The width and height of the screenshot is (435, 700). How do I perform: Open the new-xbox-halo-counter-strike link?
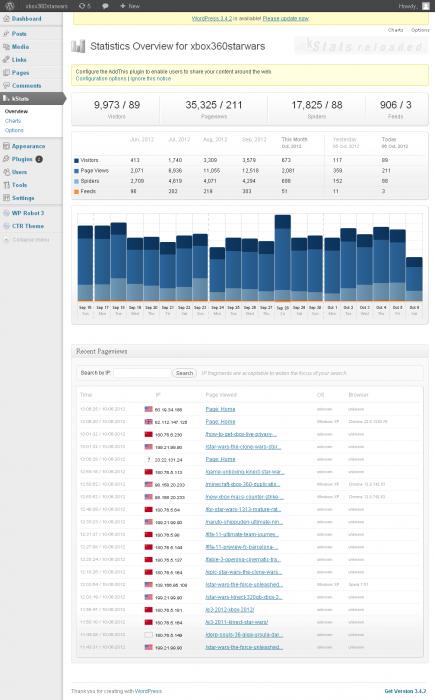tap(244, 496)
